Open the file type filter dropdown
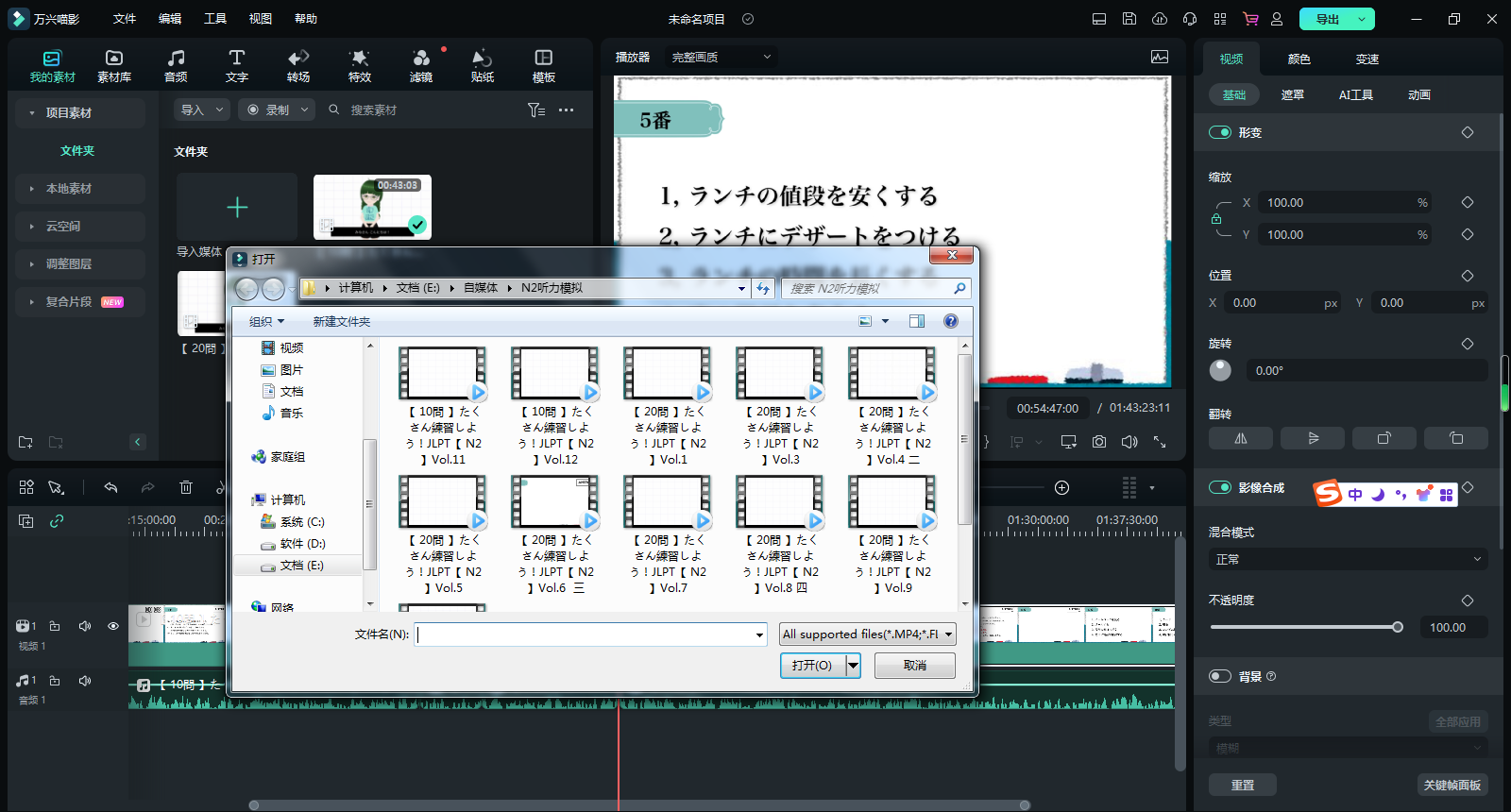The image size is (1511, 812). pos(867,634)
